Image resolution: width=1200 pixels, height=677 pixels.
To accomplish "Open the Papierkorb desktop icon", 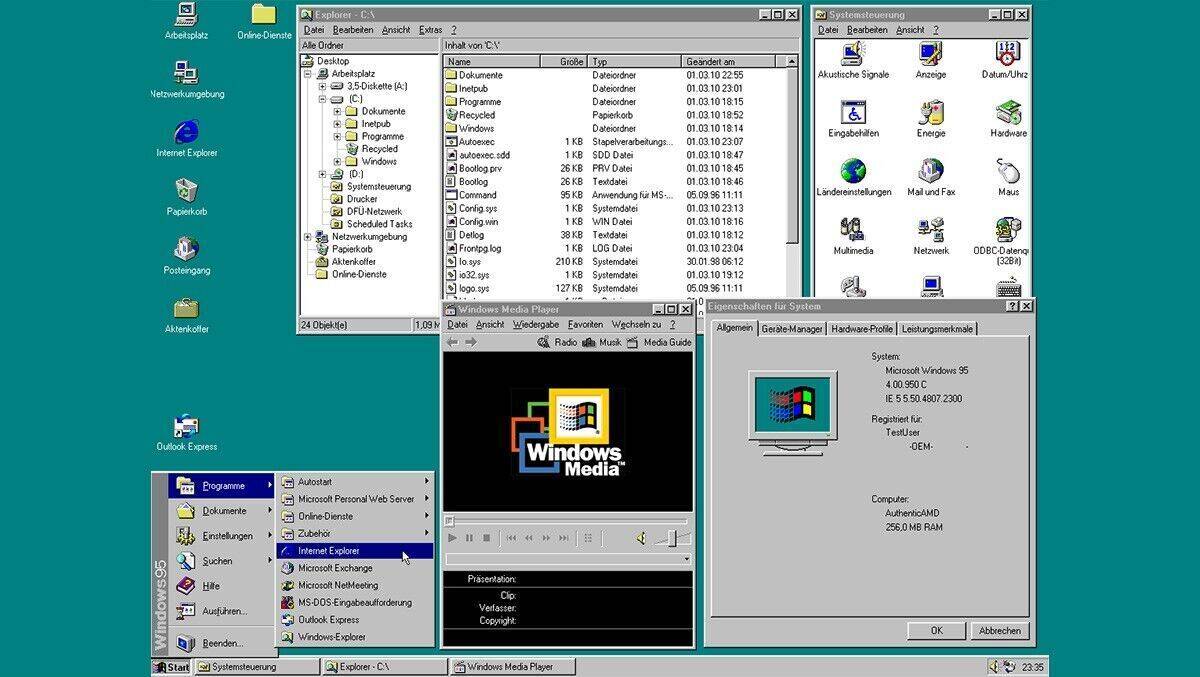I will 186,197.
